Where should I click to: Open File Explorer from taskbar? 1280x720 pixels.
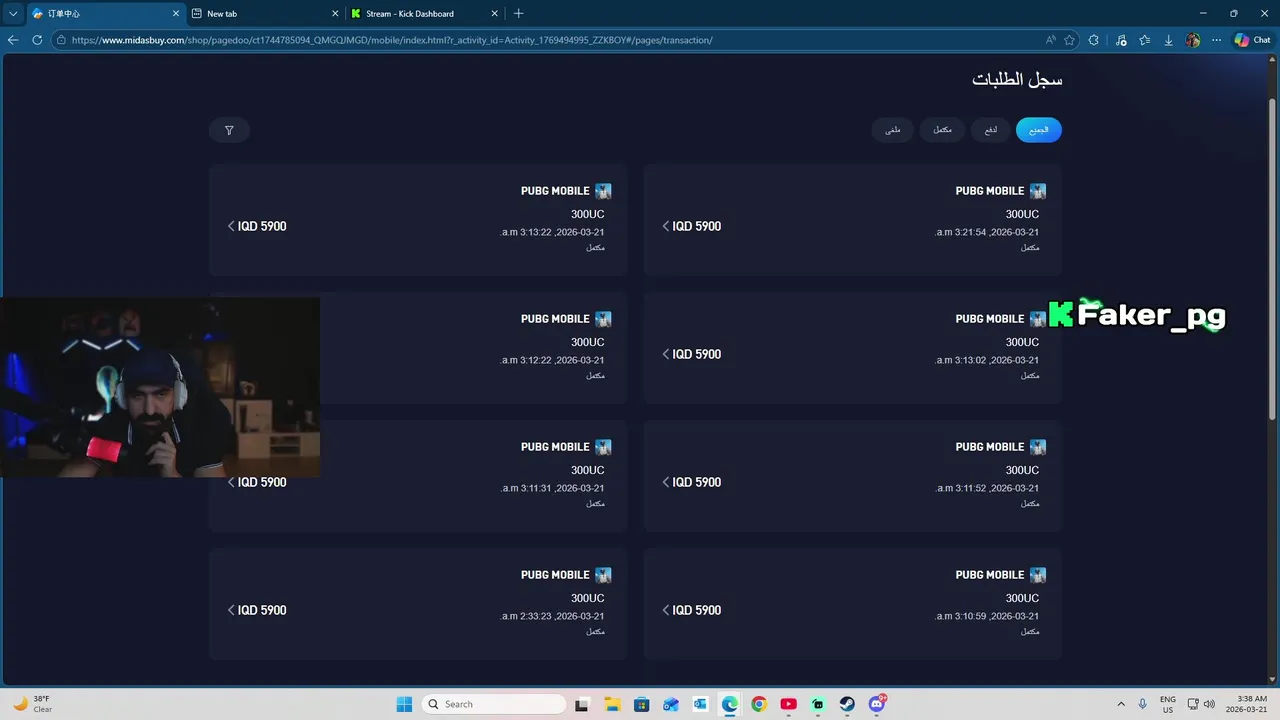[x=611, y=704]
